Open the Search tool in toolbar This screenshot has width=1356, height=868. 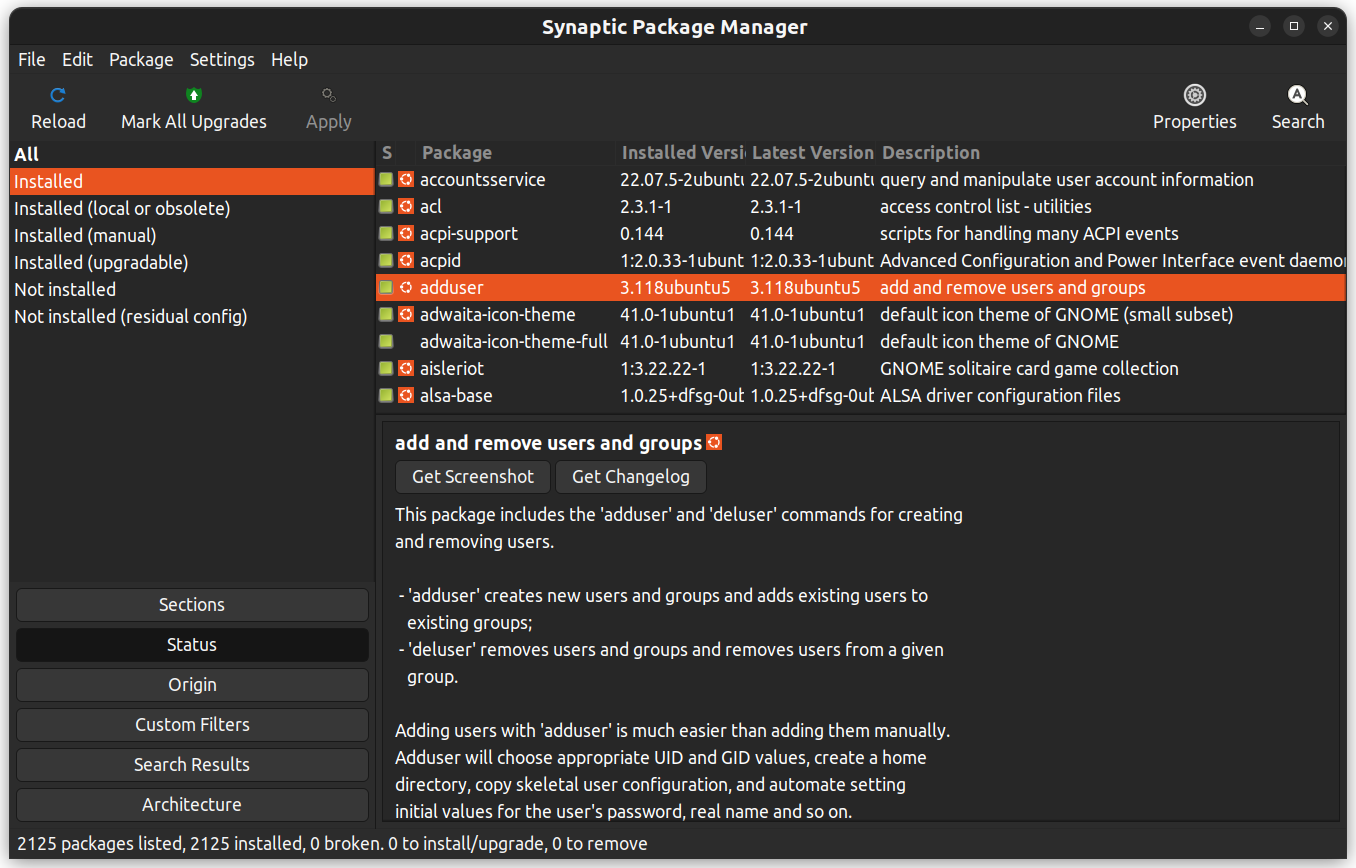(1298, 96)
